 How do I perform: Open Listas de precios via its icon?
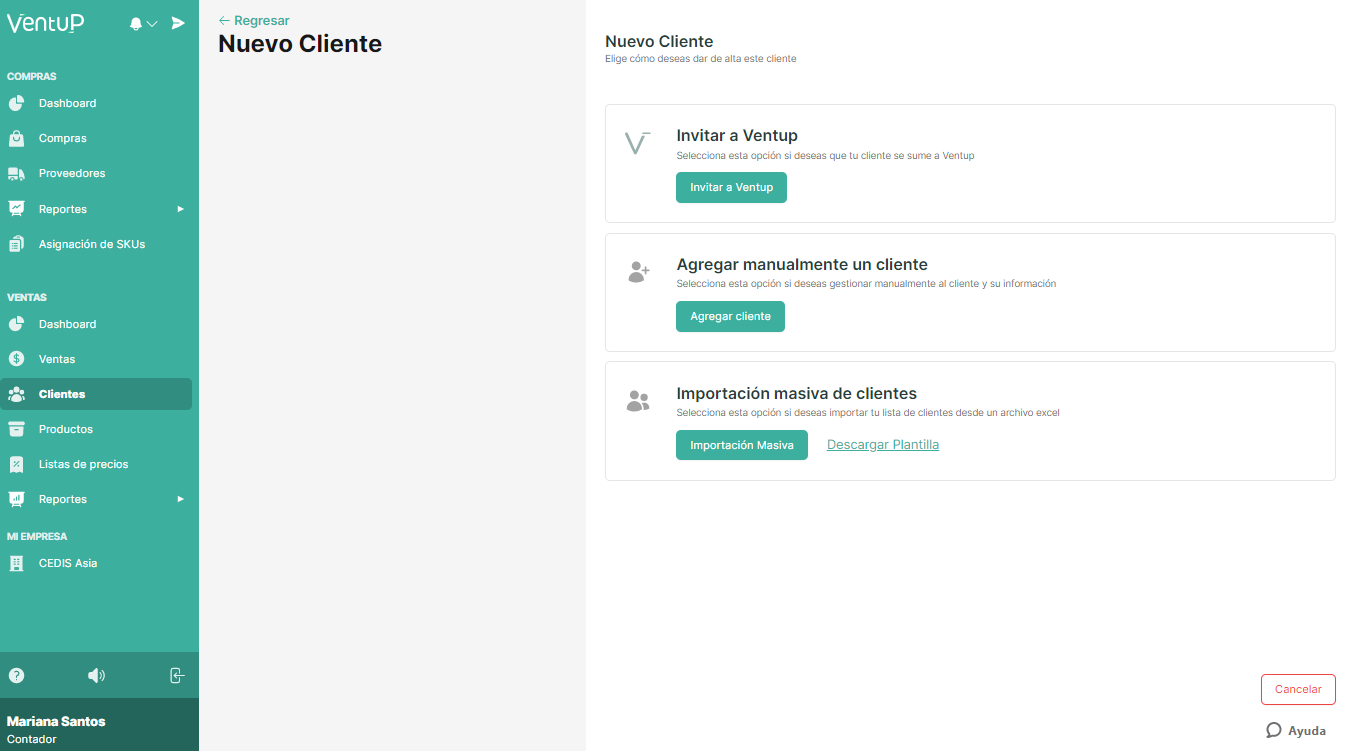click(x=17, y=463)
